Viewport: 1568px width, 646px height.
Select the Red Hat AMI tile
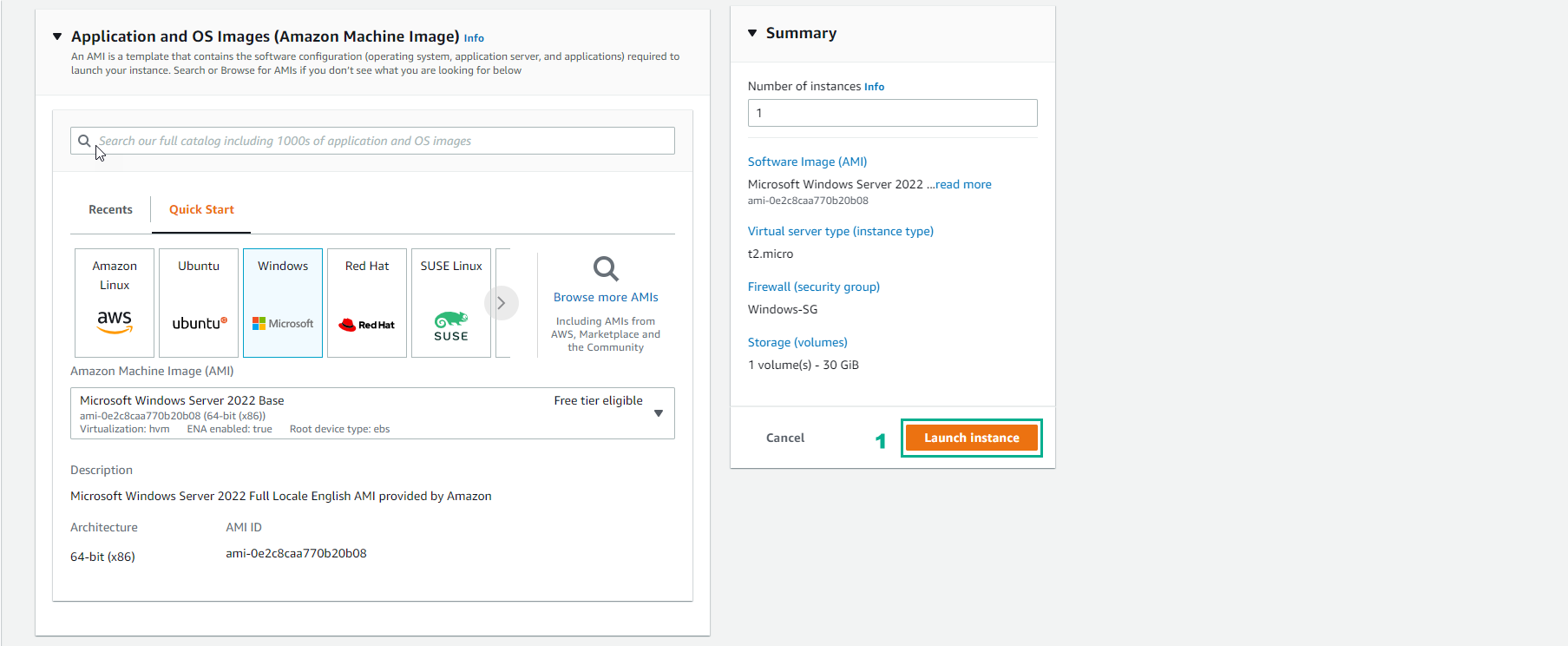coord(366,302)
